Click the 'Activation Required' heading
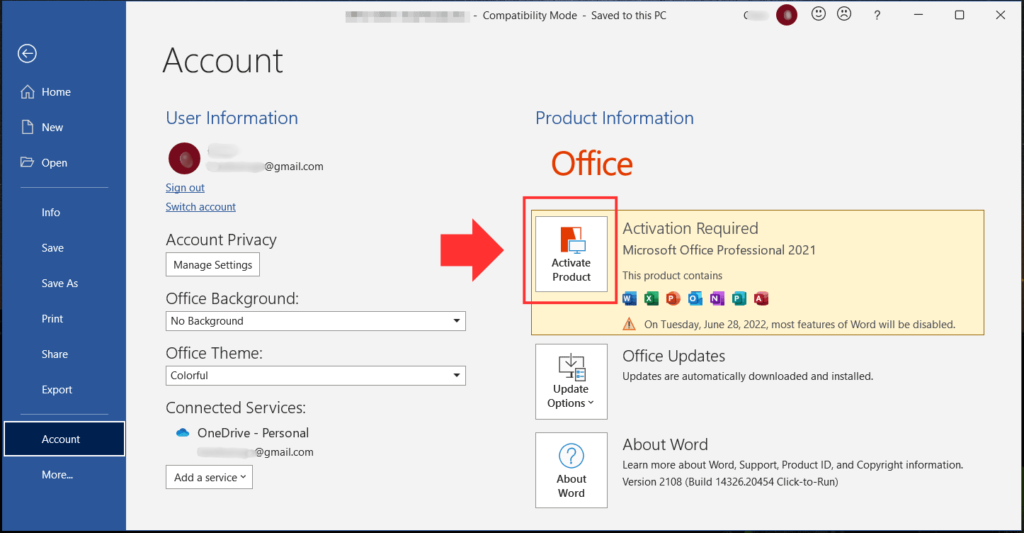Image resolution: width=1024 pixels, height=533 pixels. [x=690, y=229]
